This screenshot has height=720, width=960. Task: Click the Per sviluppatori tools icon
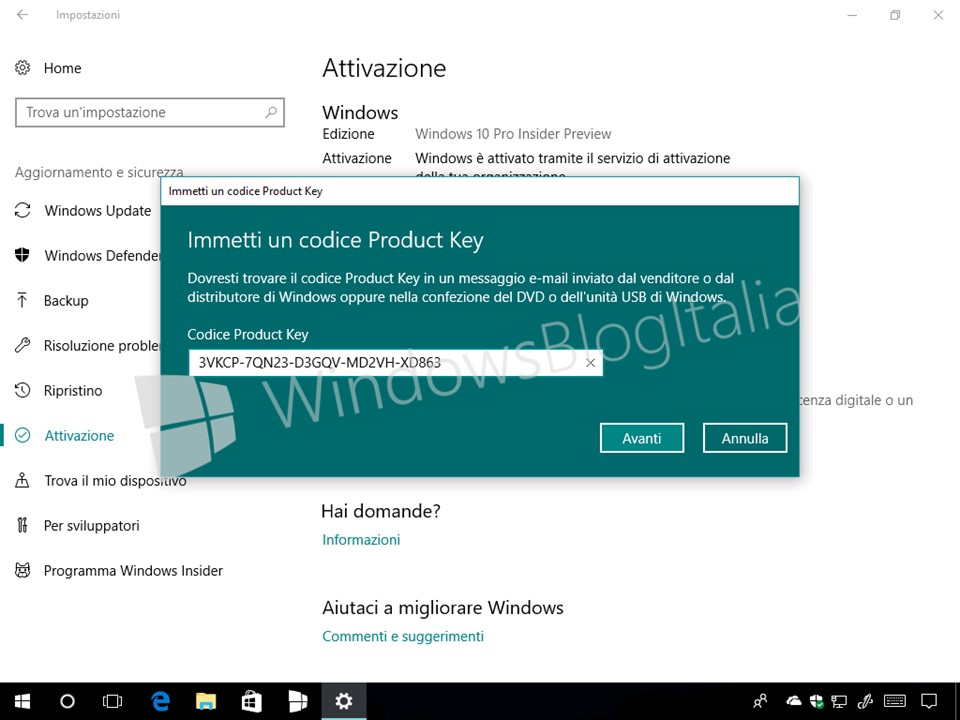pyautogui.click(x=23, y=525)
